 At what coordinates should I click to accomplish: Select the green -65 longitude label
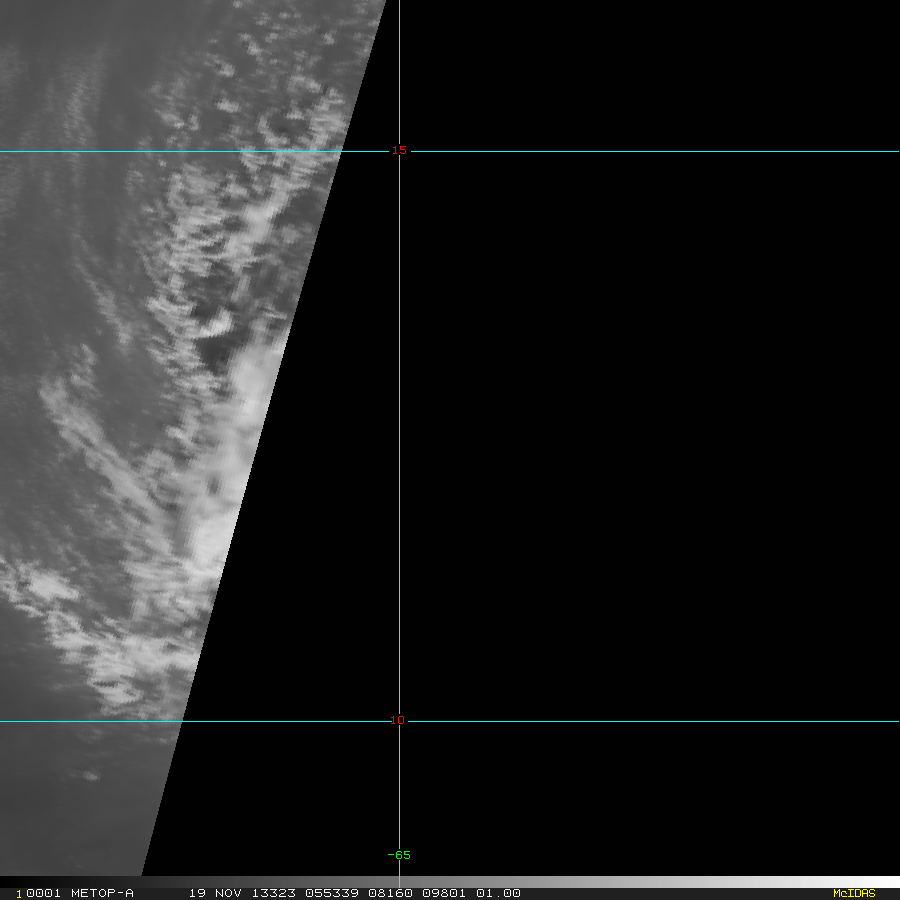click(399, 855)
